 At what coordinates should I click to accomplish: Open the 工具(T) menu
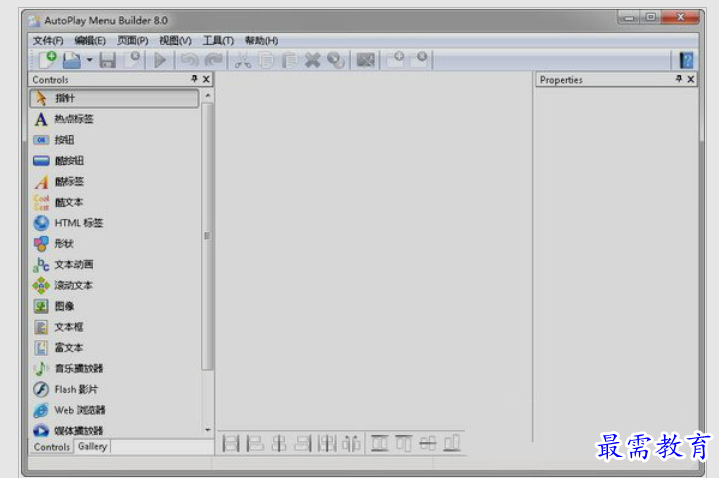[x=218, y=41]
